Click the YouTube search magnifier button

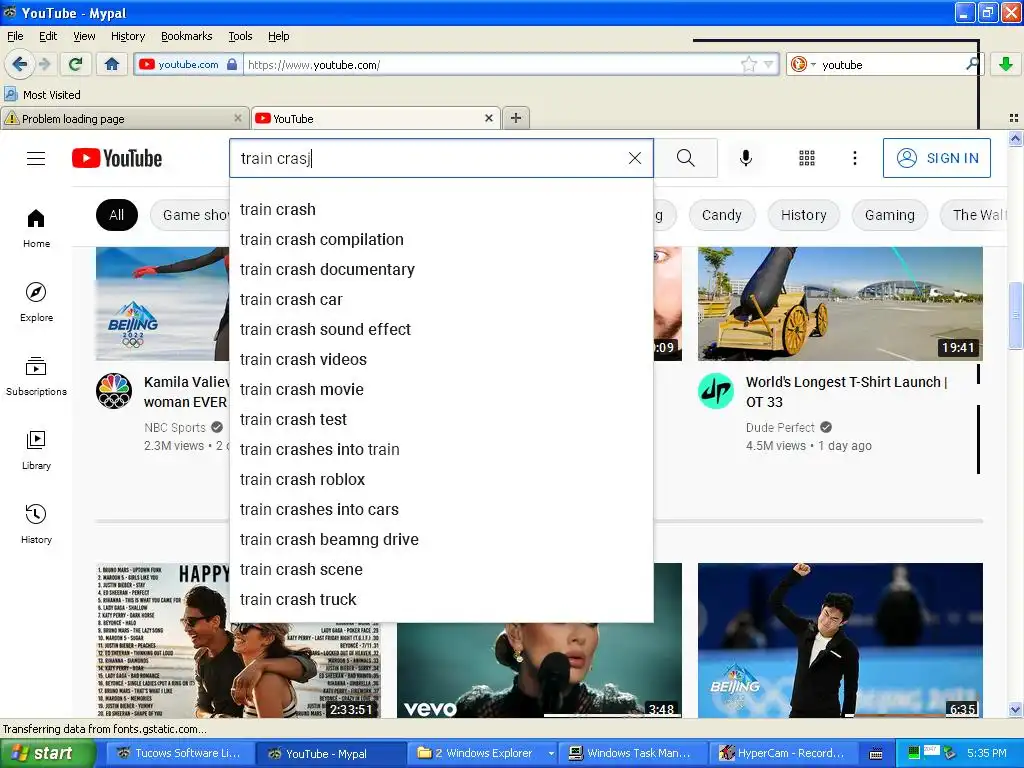point(686,158)
